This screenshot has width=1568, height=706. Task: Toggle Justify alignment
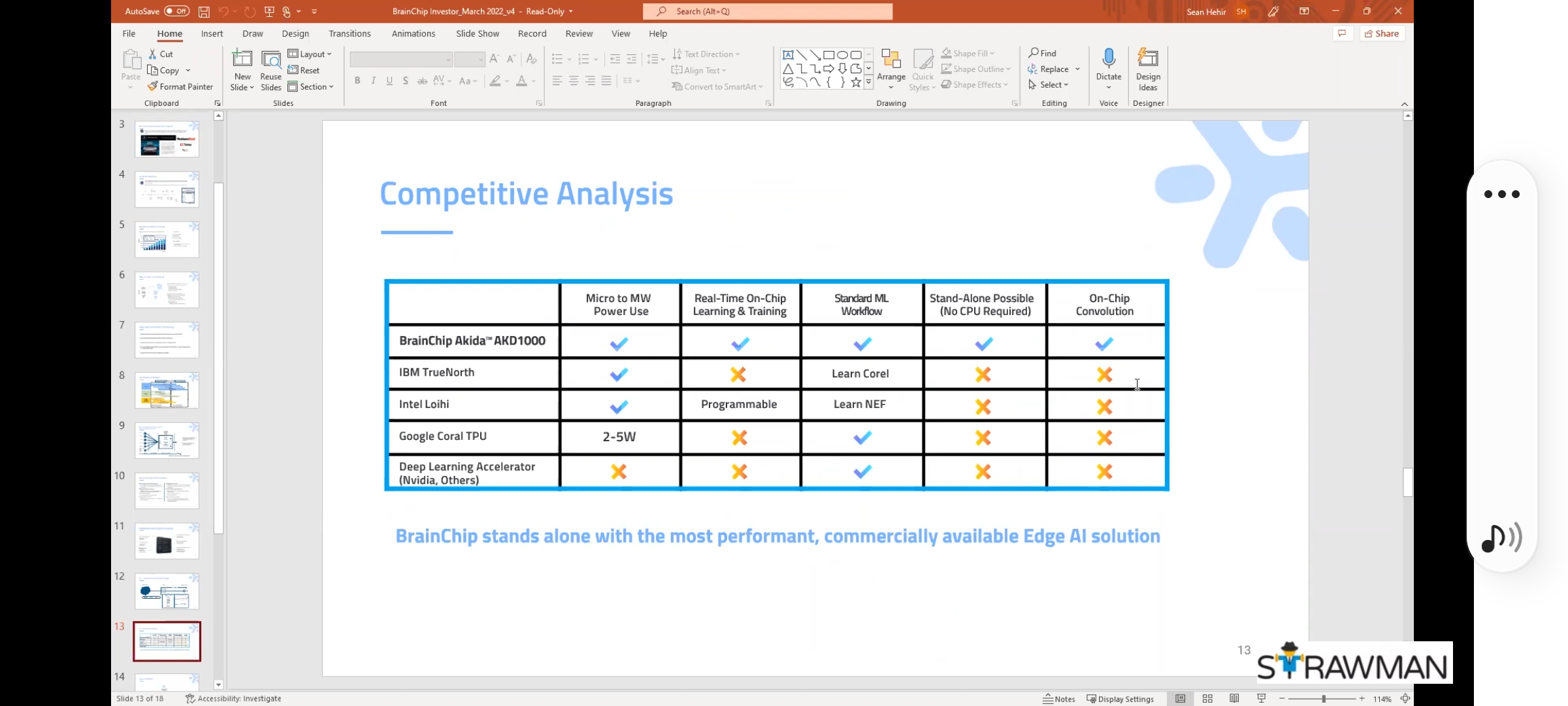(x=606, y=80)
